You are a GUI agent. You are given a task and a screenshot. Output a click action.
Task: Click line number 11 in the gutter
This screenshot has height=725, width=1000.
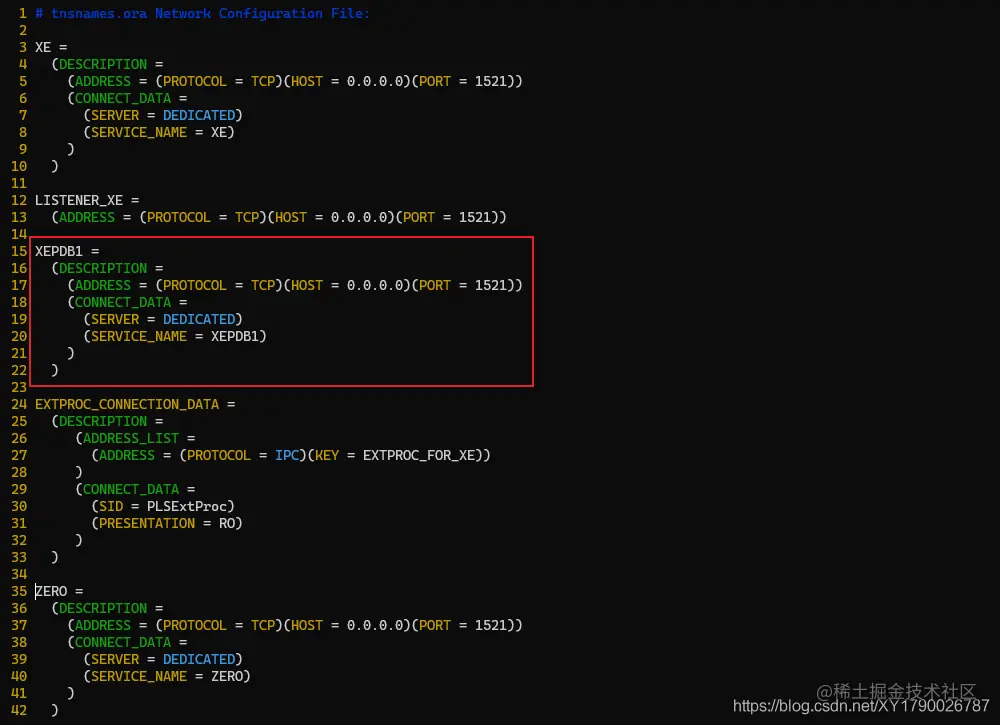(19, 184)
